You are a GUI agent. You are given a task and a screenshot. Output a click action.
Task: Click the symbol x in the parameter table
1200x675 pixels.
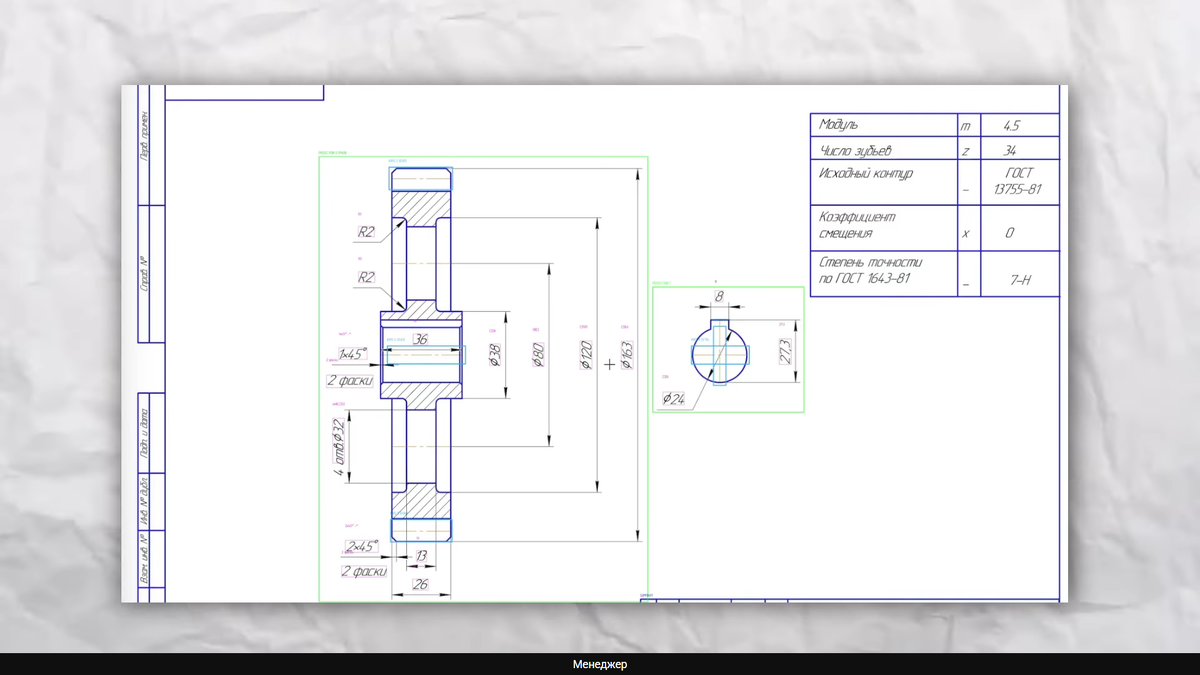pos(966,233)
